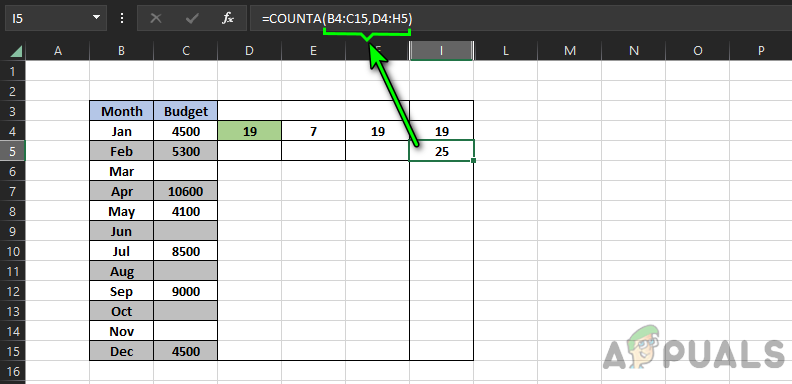792x384 pixels.
Task: Click the Jan budget 4500 cell
Action: click(x=186, y=131)
